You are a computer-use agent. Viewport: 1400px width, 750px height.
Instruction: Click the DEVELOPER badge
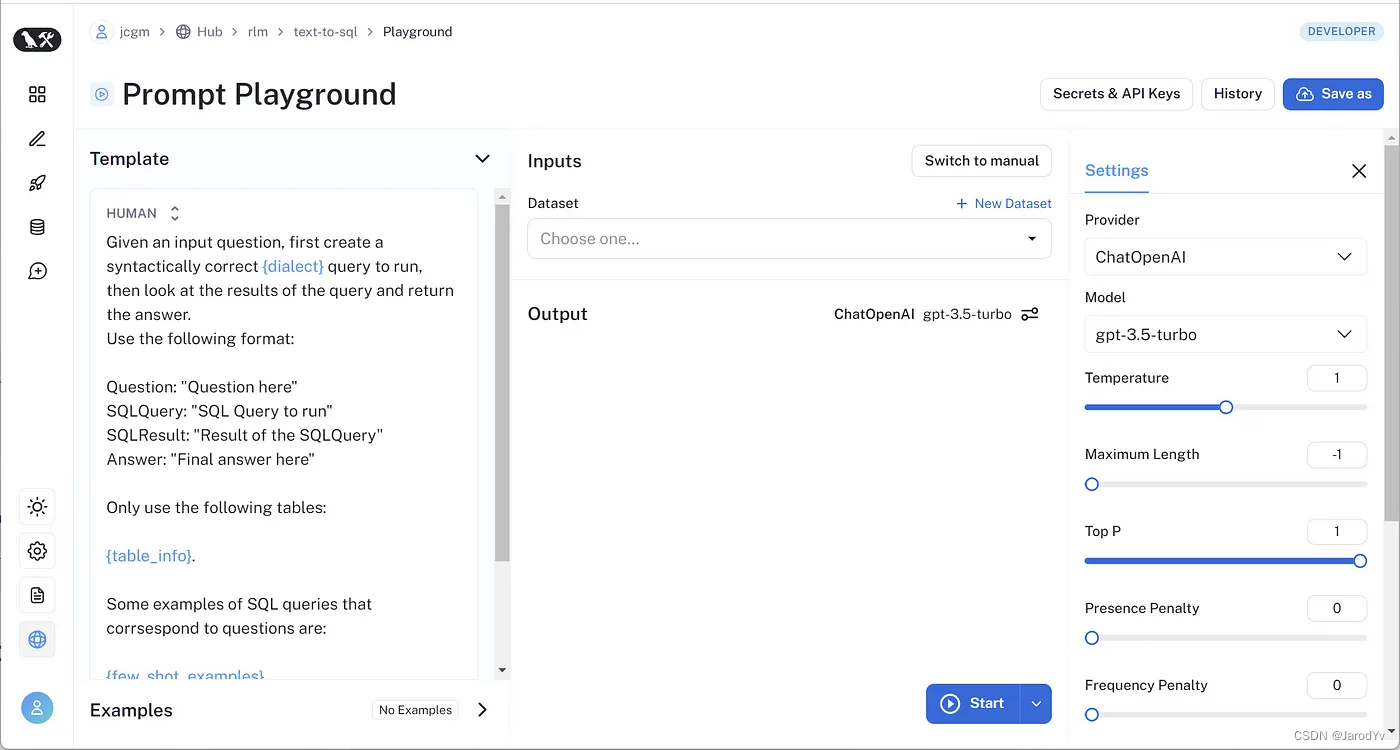pyautogui.click(x=1341, y=32)
